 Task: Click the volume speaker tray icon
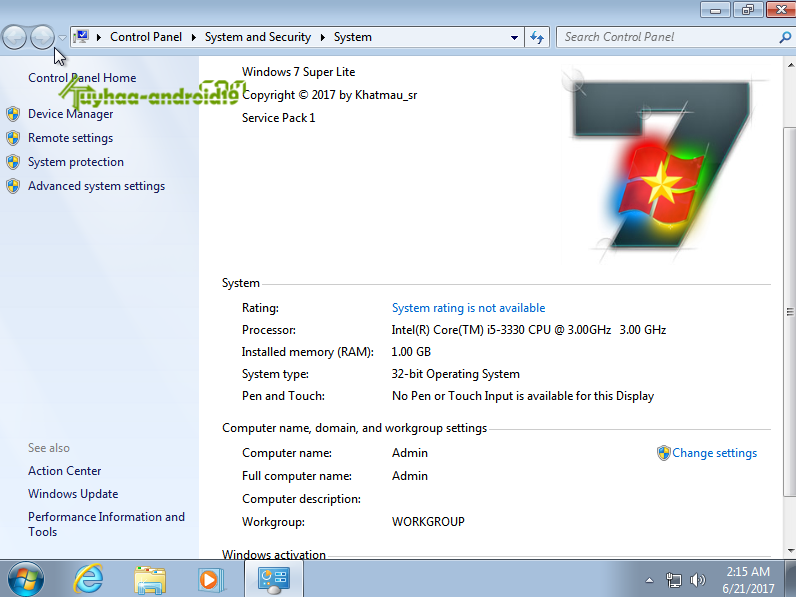698,580
